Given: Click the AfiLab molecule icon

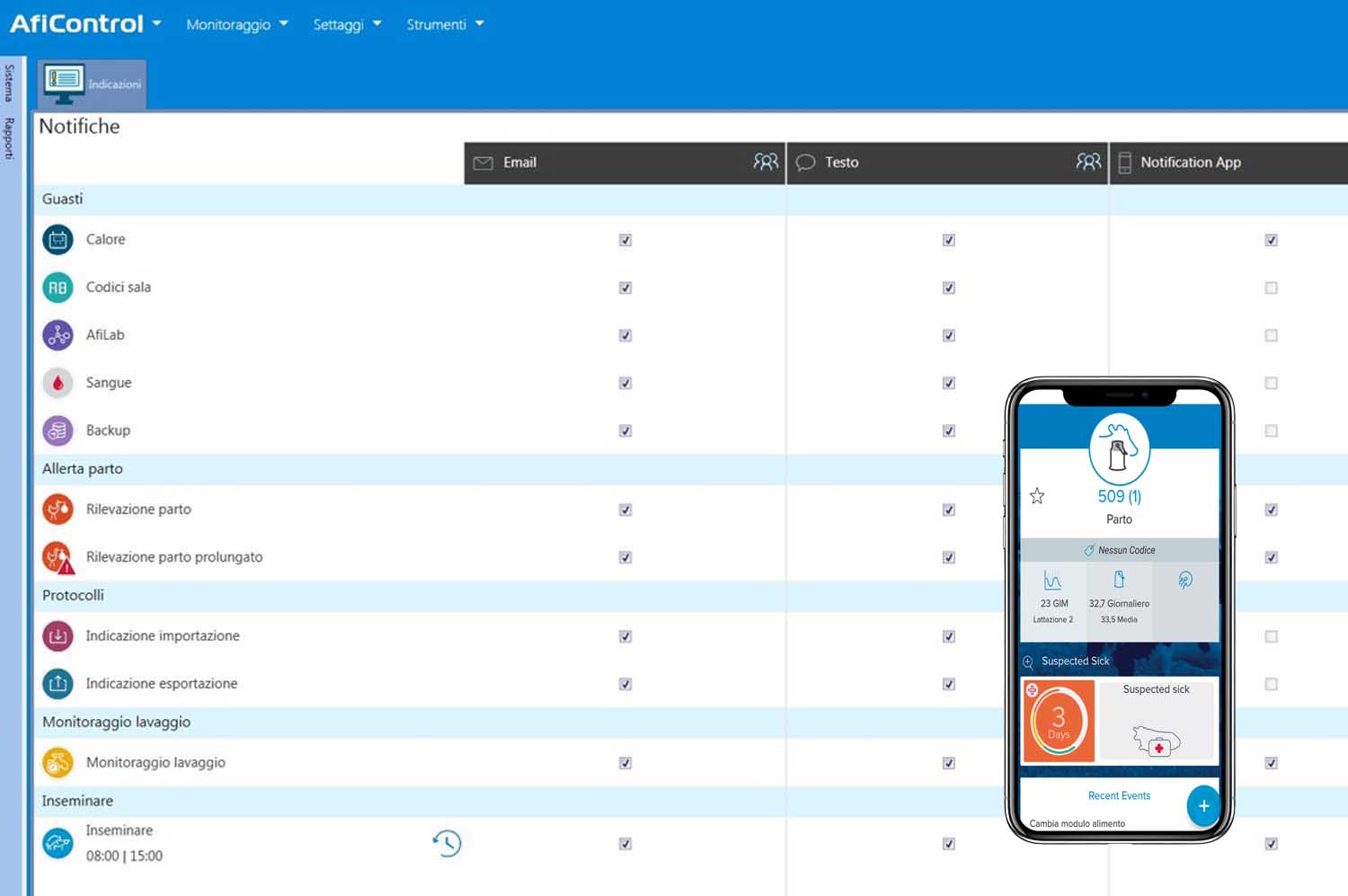Looking at the screenshot, I should pyautogui.click(x=58, y=335).
